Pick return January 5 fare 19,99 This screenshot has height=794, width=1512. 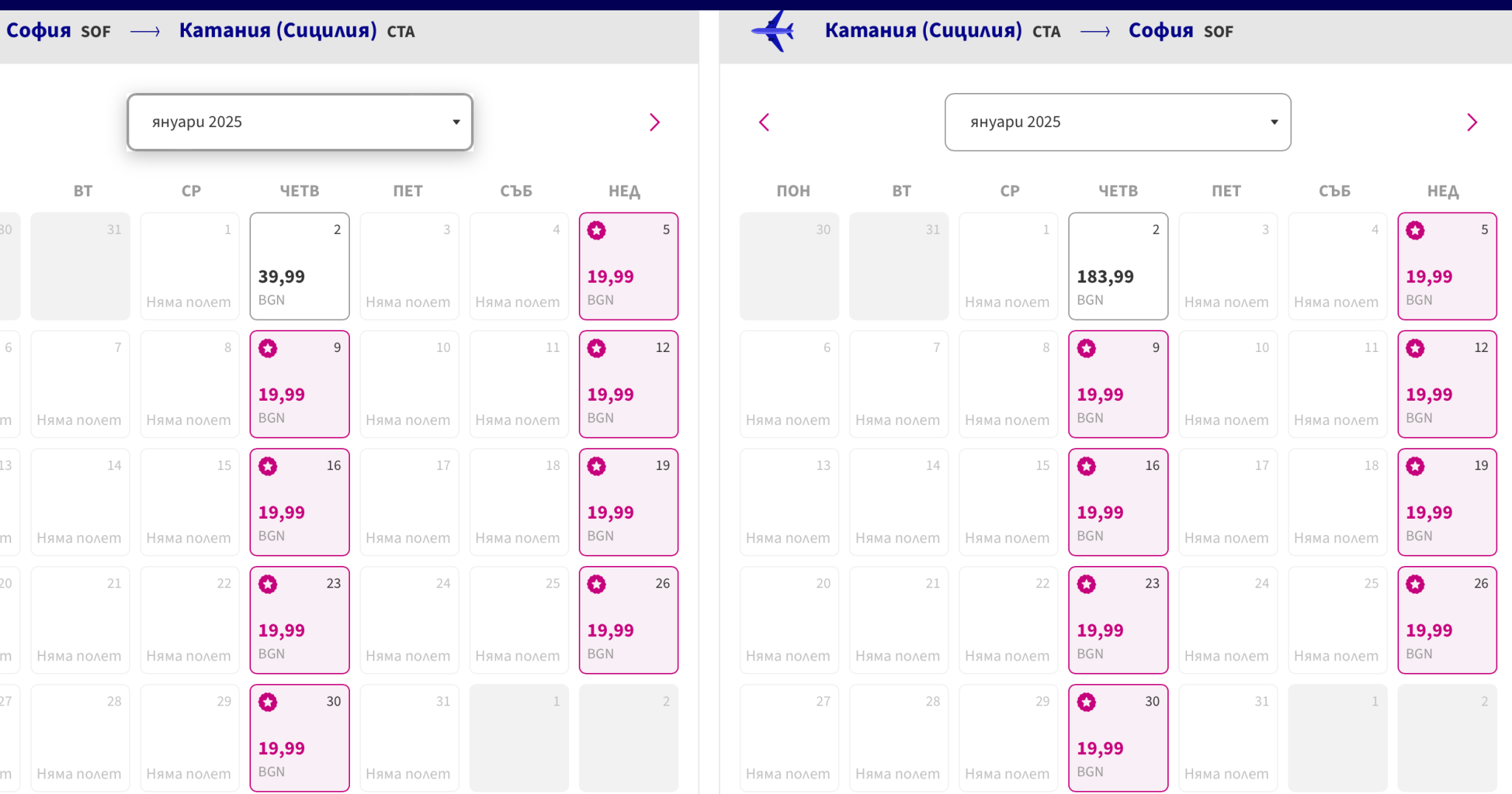pyautogui.click(x=1447, y=266)
